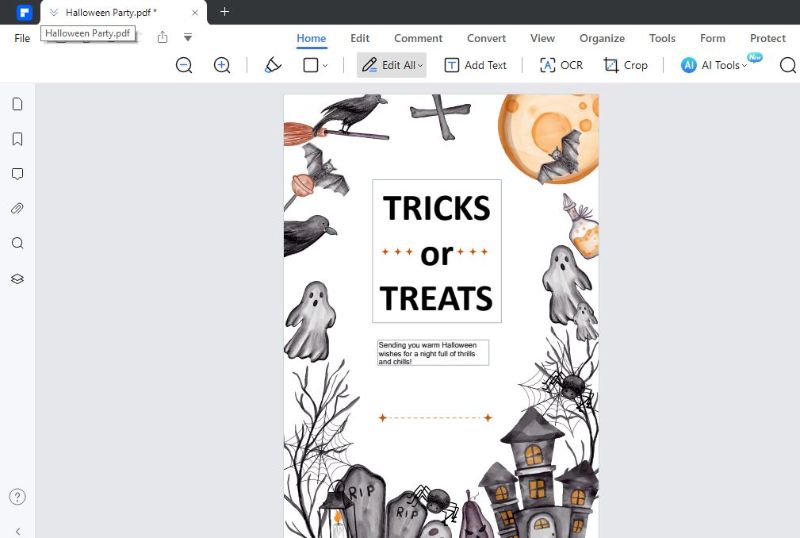Click the 'Sending you warm Halloween' text box

[433, 353]
